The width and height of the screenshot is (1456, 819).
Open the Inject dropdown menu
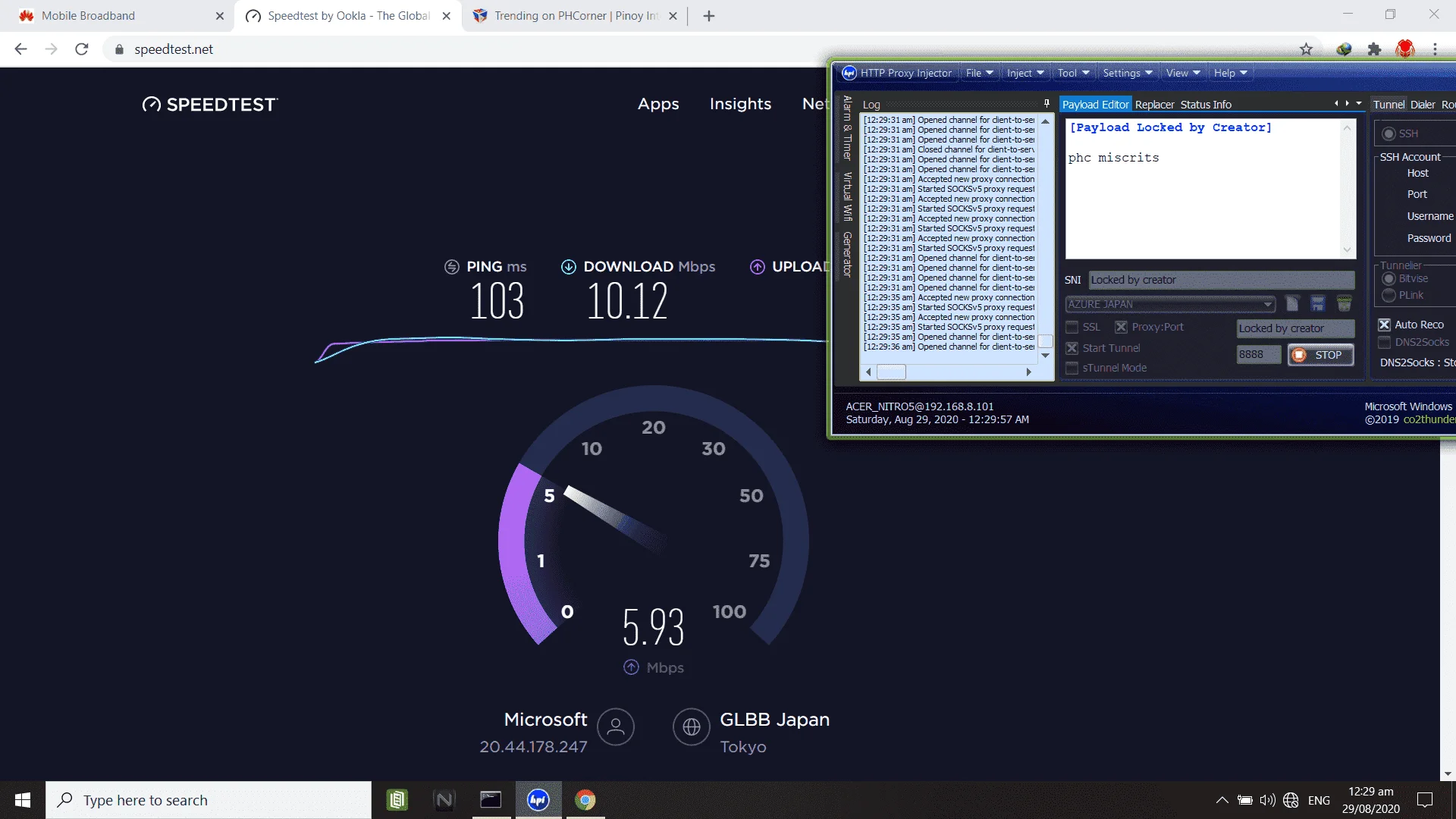[x=1025, y=73]
